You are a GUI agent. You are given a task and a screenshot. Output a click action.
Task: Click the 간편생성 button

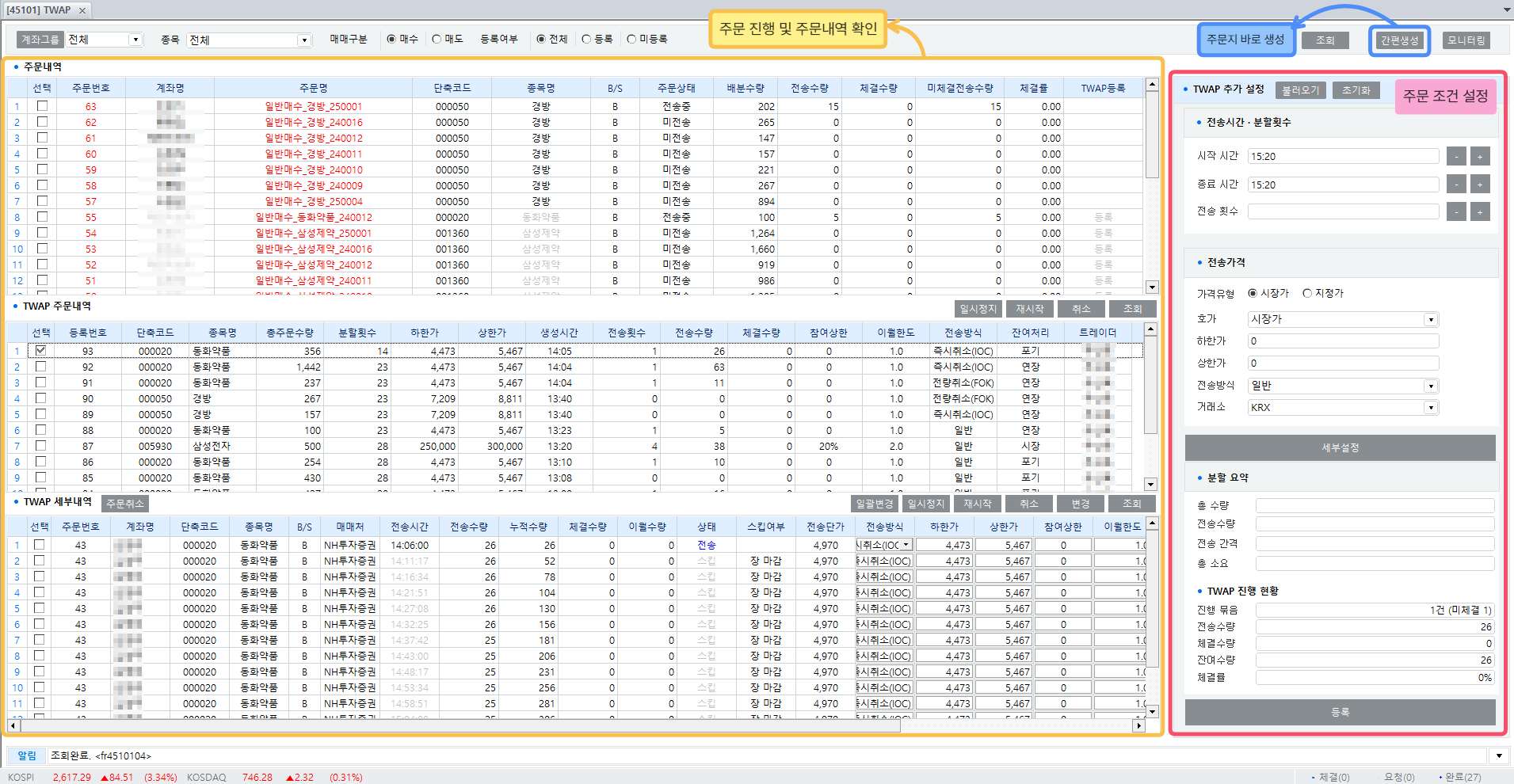[x=1400, y=40]
